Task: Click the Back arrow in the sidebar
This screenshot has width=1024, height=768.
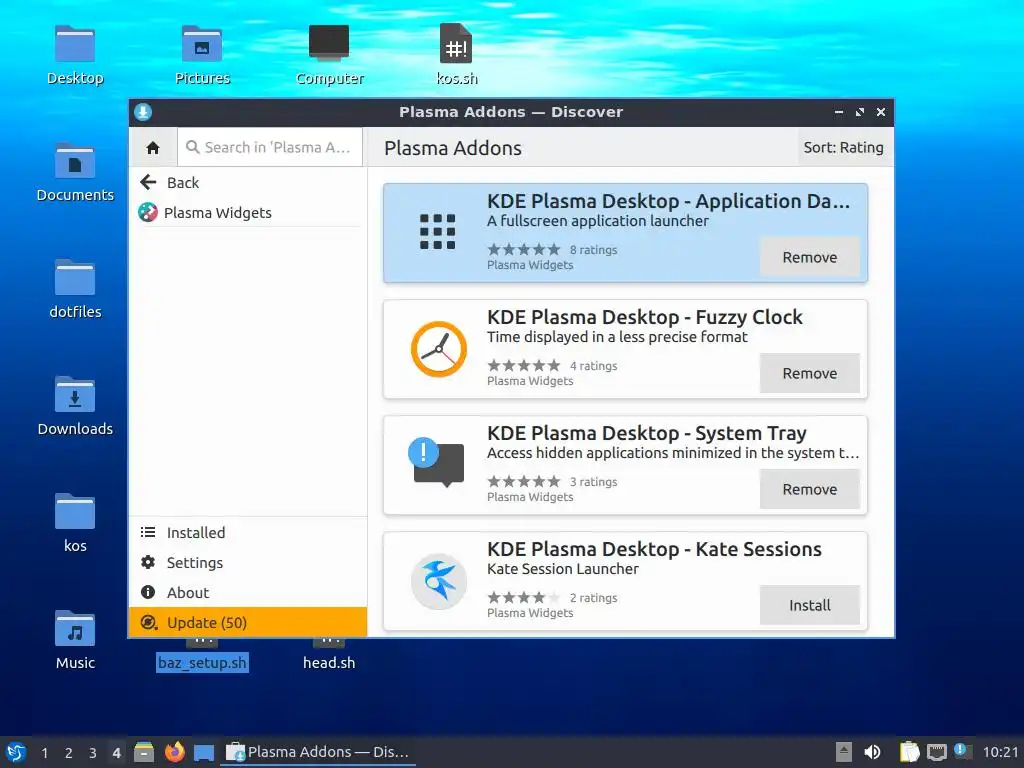Action: (148, 182)
